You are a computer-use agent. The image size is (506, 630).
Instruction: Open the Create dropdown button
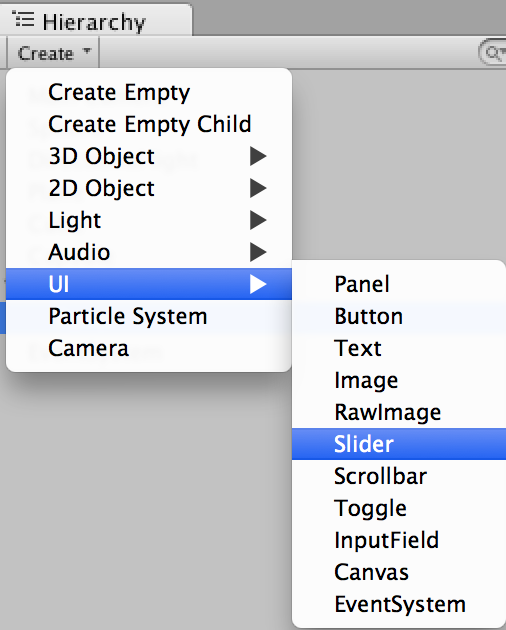(53, 53)
